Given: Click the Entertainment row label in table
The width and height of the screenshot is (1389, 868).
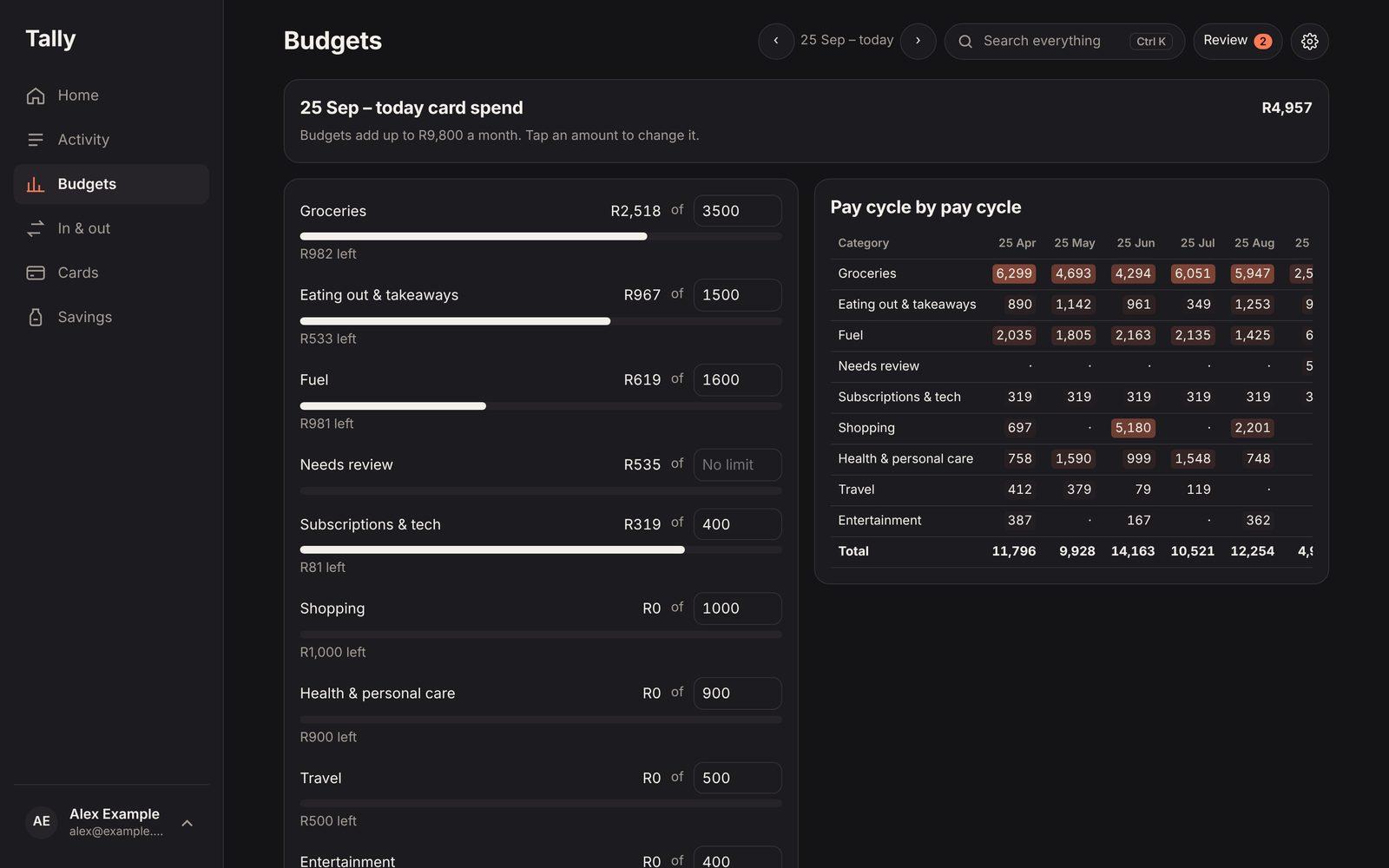Looking at the screenshot, I should point(879,521).
